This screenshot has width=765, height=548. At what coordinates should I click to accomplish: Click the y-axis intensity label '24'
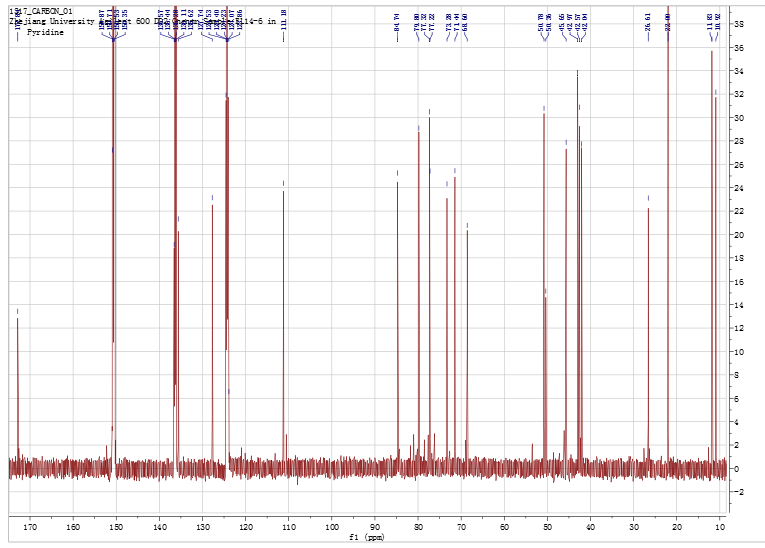coord(739,188)
